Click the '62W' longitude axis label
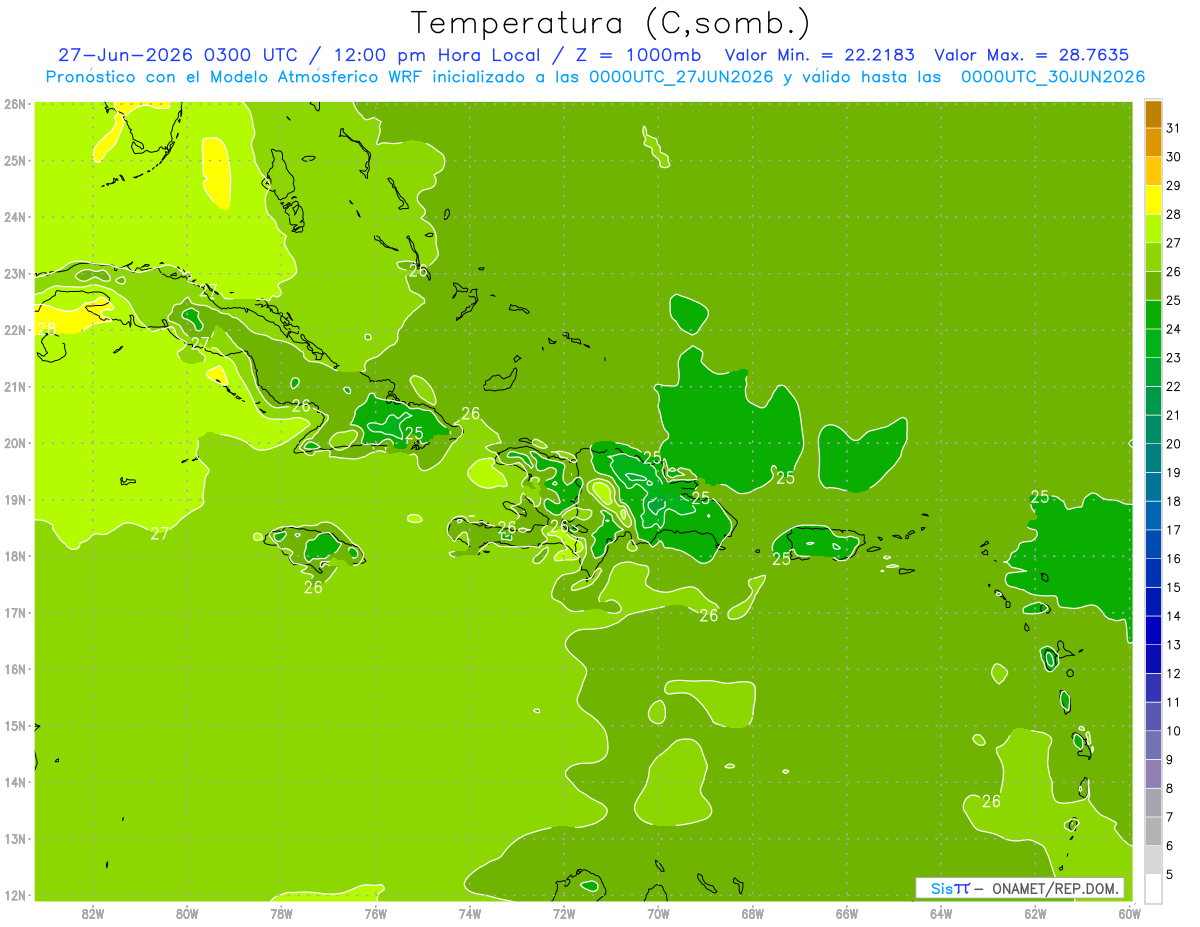This screenshot has height=927, width=1200. (1035, 912)
